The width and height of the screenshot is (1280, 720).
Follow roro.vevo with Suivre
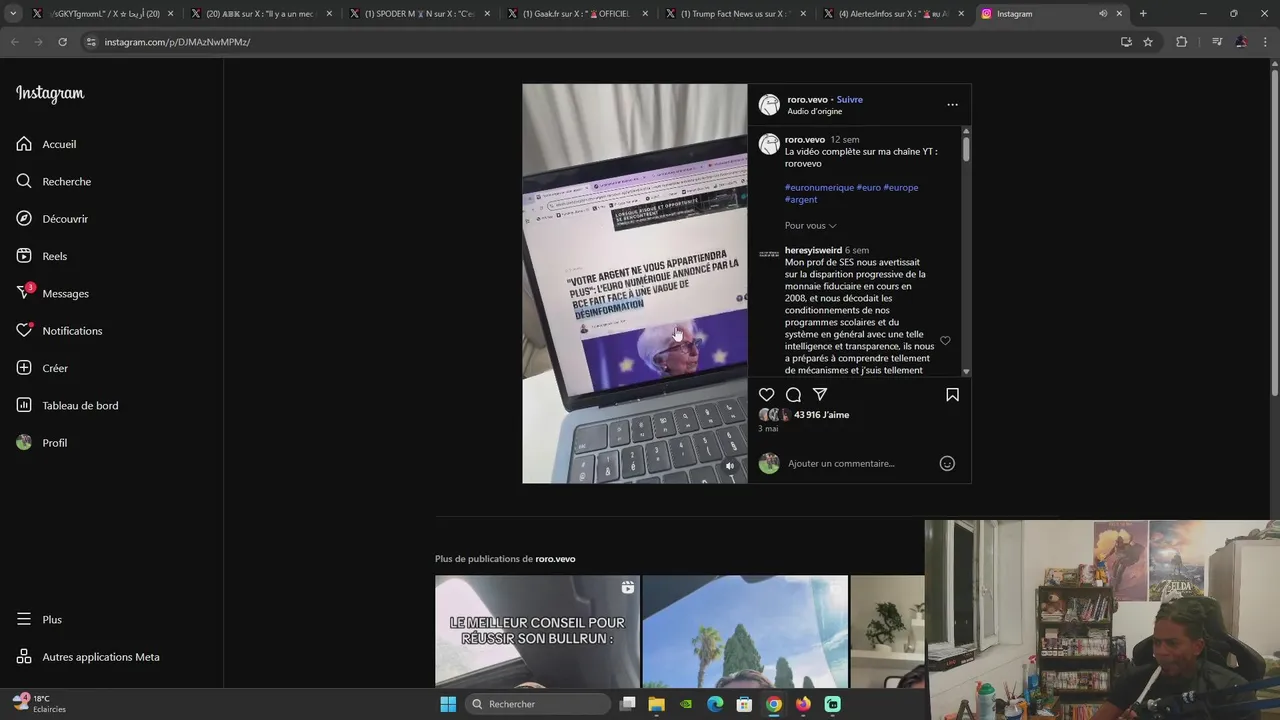tap(850, 99)
